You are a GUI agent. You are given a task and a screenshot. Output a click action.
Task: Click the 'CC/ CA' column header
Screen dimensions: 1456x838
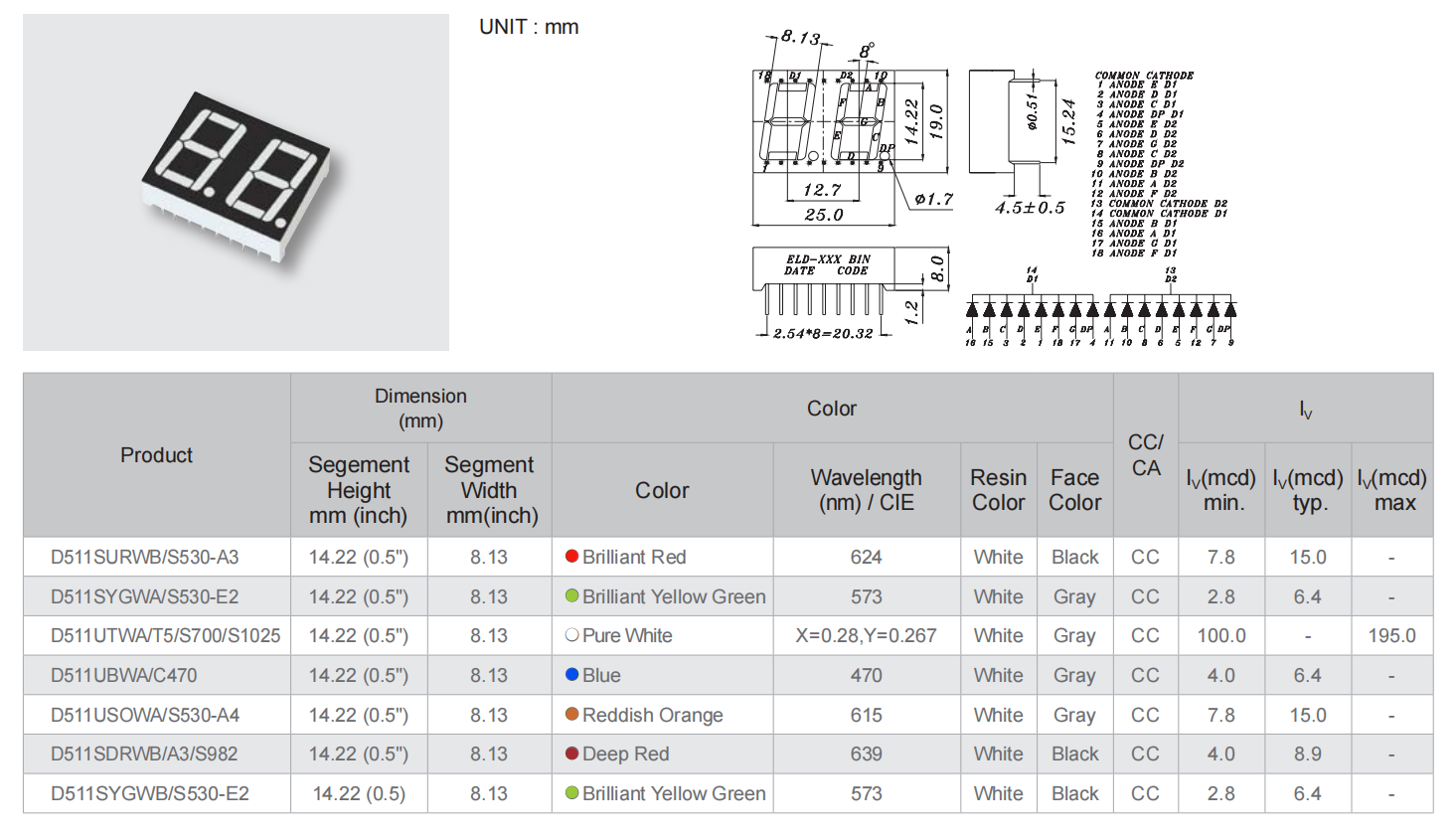click(1146, 455)
